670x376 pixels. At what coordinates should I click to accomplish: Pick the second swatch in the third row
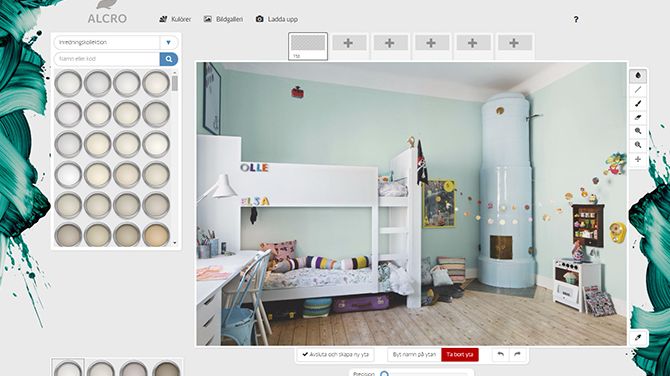coord(97,144)
